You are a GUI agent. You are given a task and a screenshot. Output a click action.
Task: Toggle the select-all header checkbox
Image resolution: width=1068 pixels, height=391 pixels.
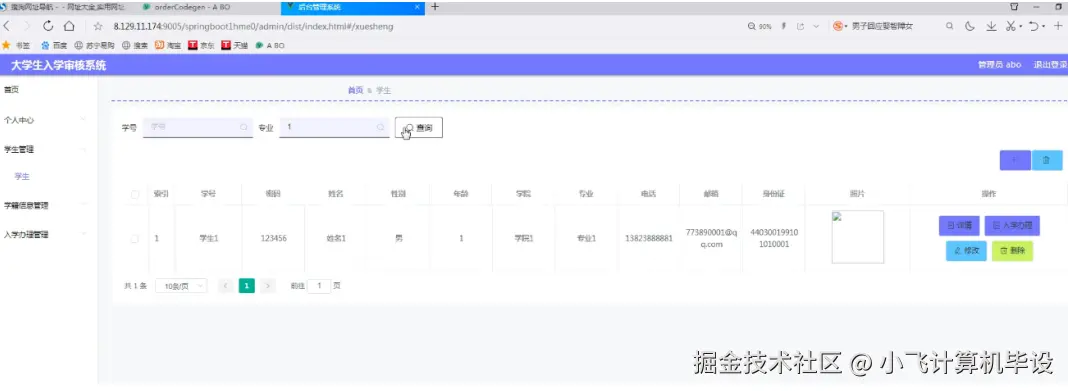point(135,194)
